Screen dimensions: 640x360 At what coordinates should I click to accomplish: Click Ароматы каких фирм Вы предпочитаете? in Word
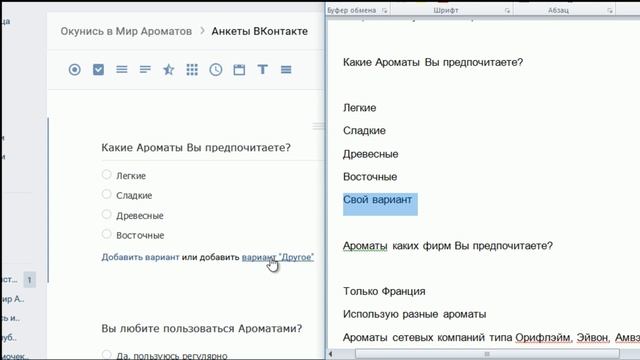(x=448, y=246)
